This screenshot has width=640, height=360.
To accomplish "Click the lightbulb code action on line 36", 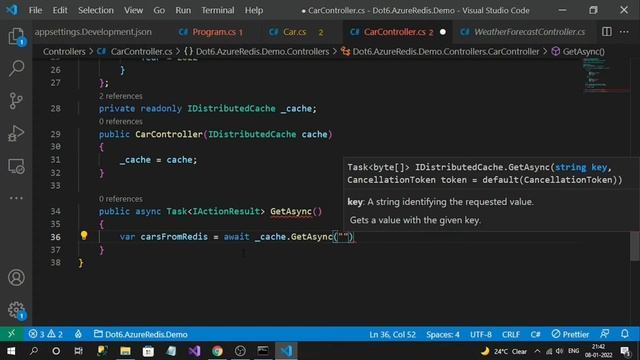I will click(84, 236).
